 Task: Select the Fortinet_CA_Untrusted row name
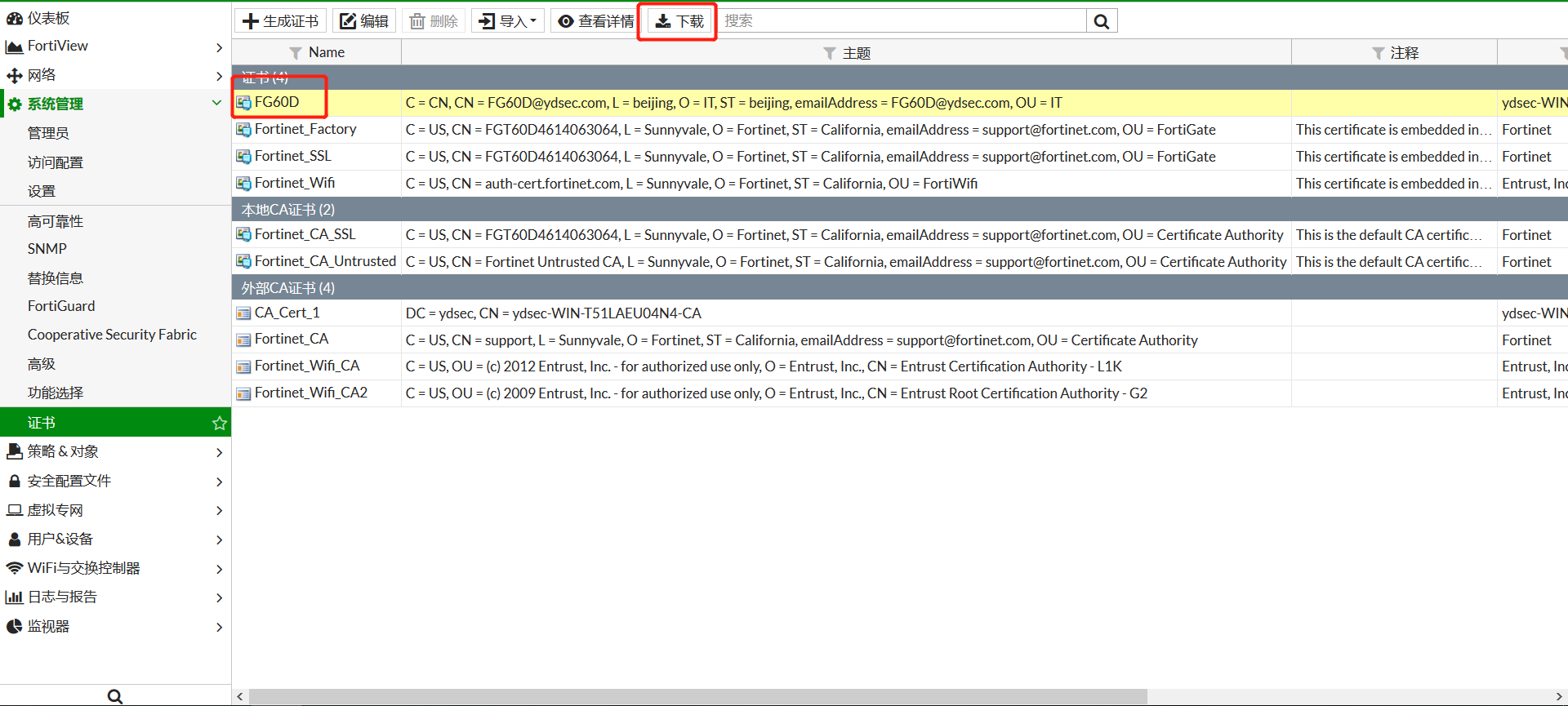325,261
